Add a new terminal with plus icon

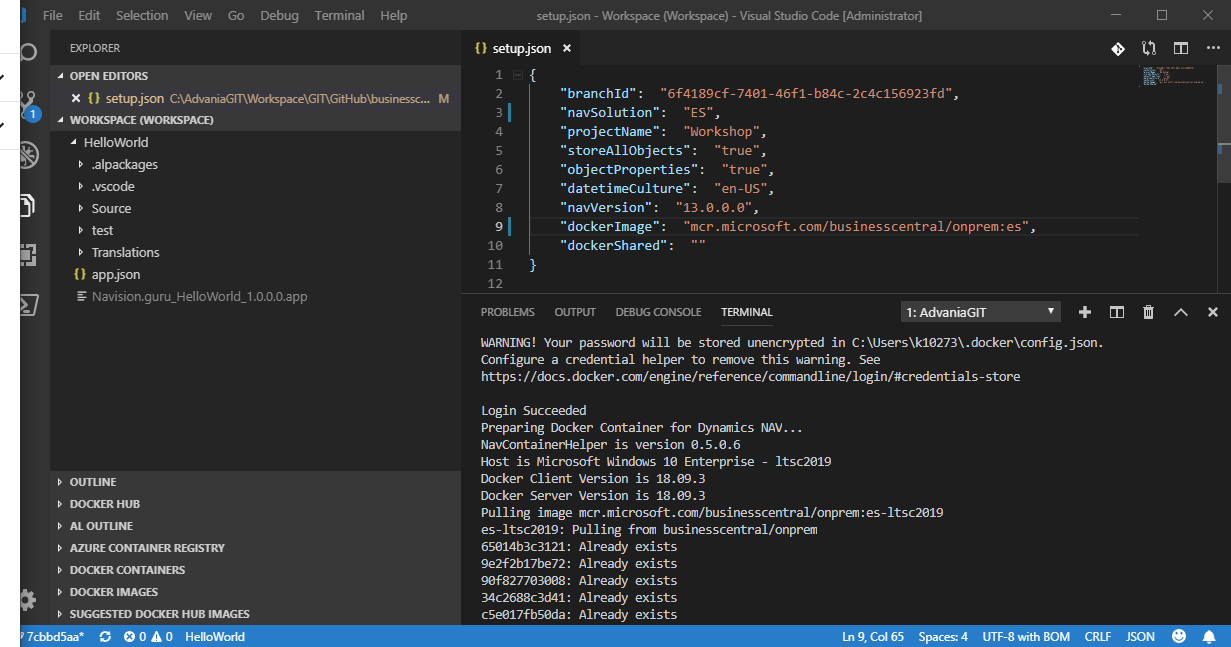coord(1085,312)
